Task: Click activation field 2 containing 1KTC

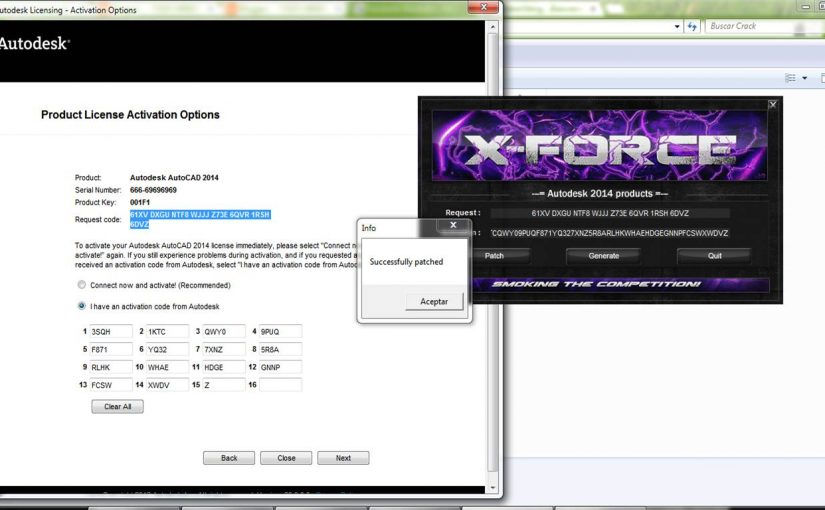Action: (x=167, y=332)
